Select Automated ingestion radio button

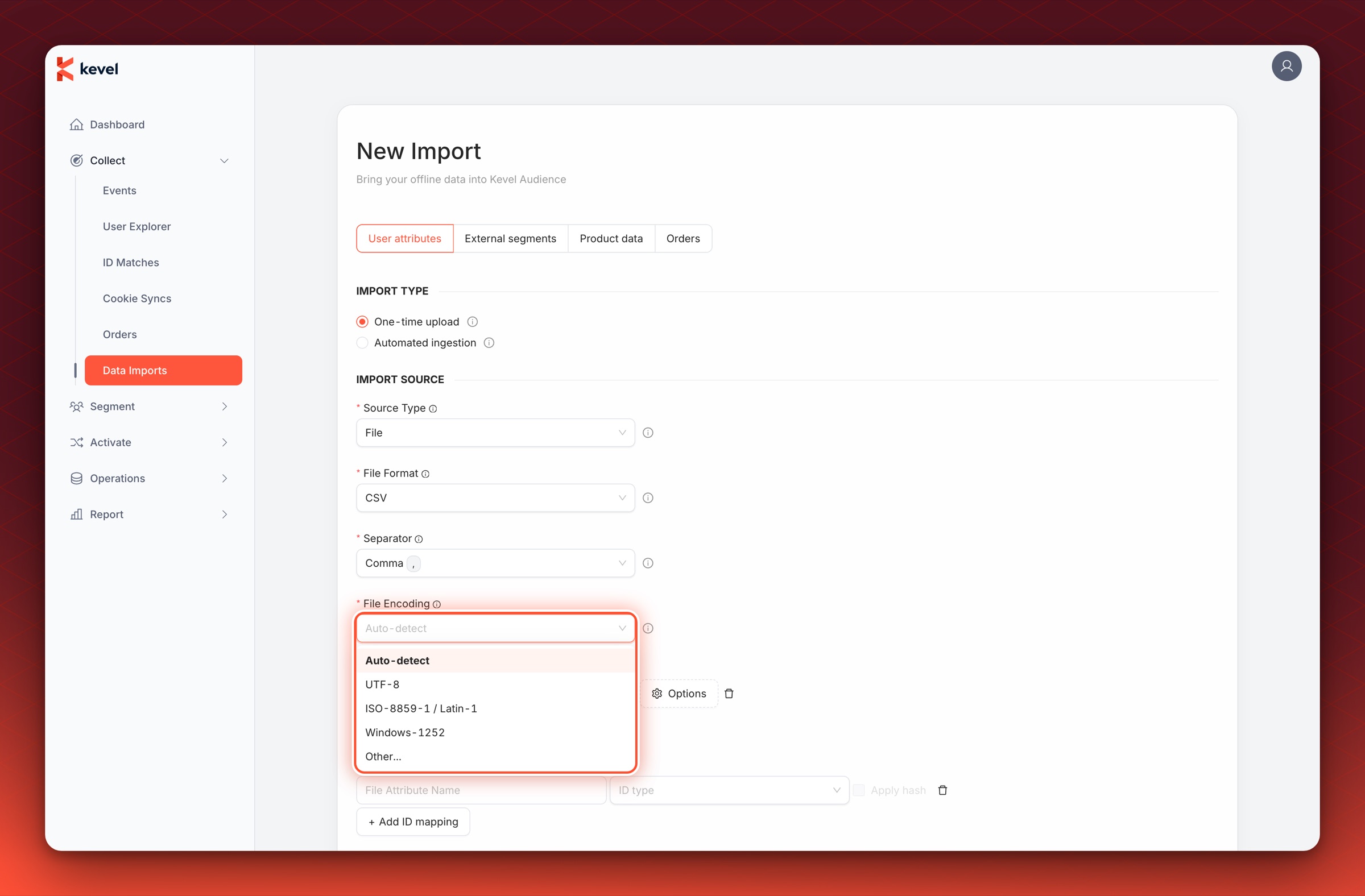(362, 343)
